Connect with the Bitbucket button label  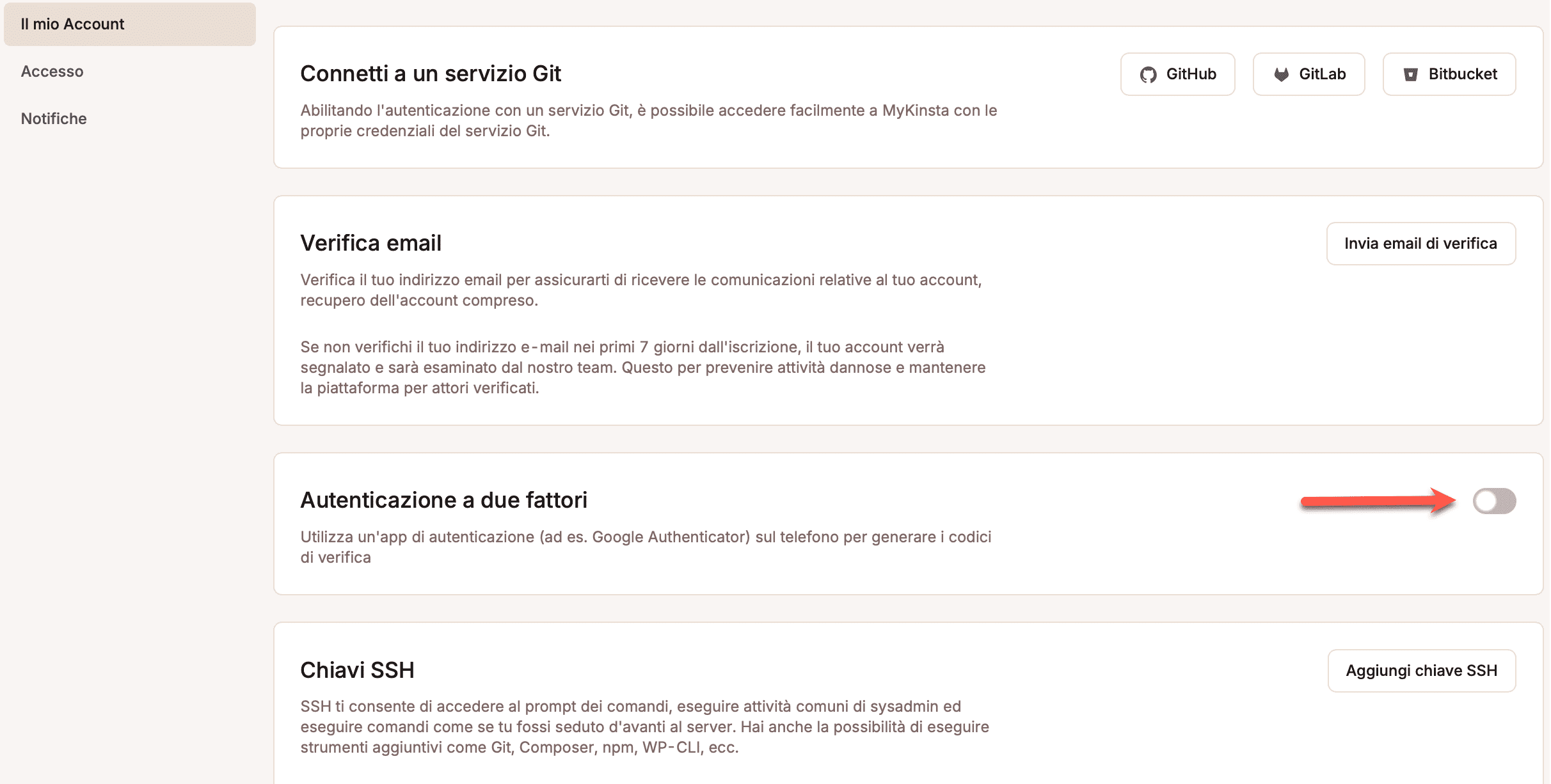(1463, 74)
